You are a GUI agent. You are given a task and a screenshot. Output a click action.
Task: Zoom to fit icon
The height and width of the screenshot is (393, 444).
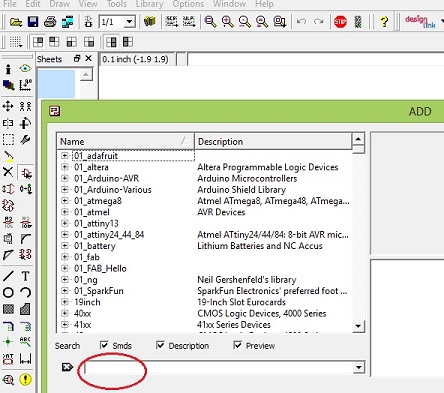point(210,22)
